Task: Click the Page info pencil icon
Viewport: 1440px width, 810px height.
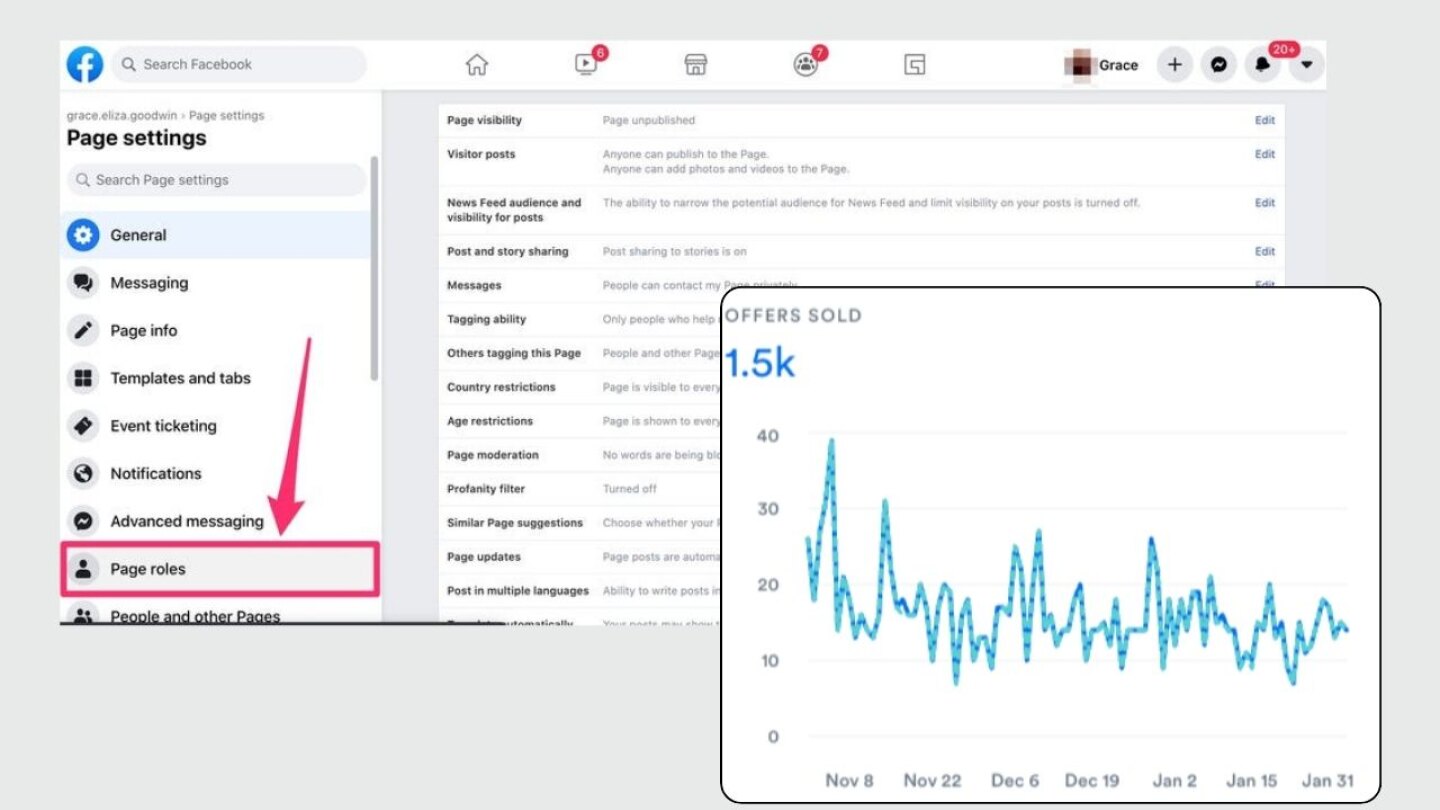Action: (83, 331)
